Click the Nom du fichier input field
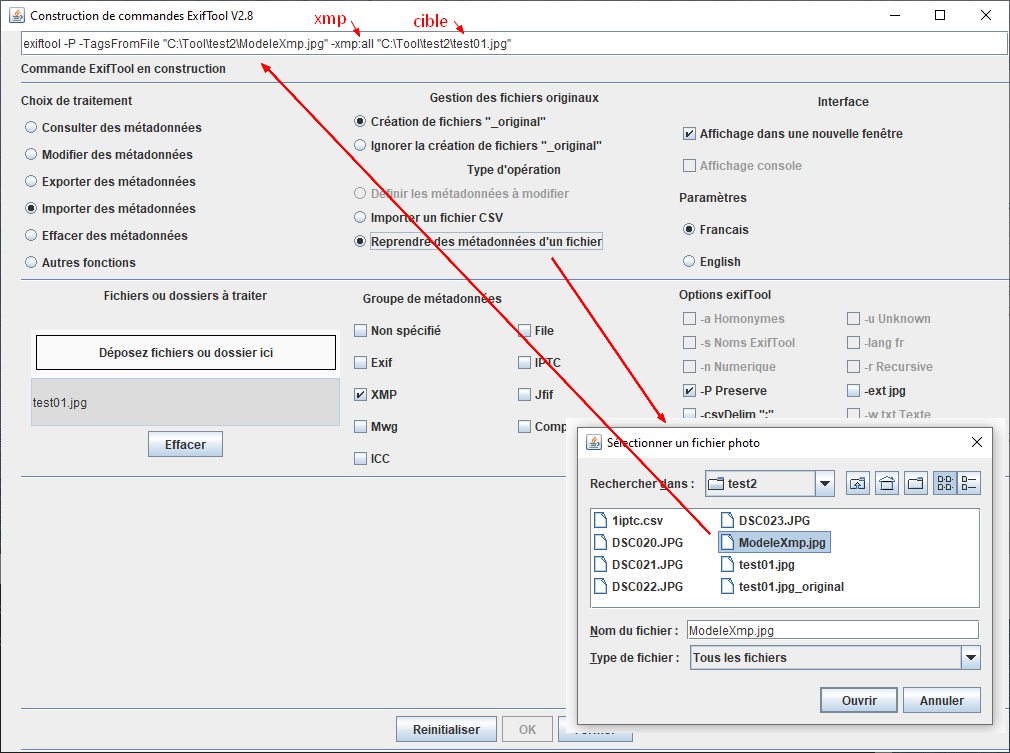Screen dimensions: 1010x753 tap(833, 631)
